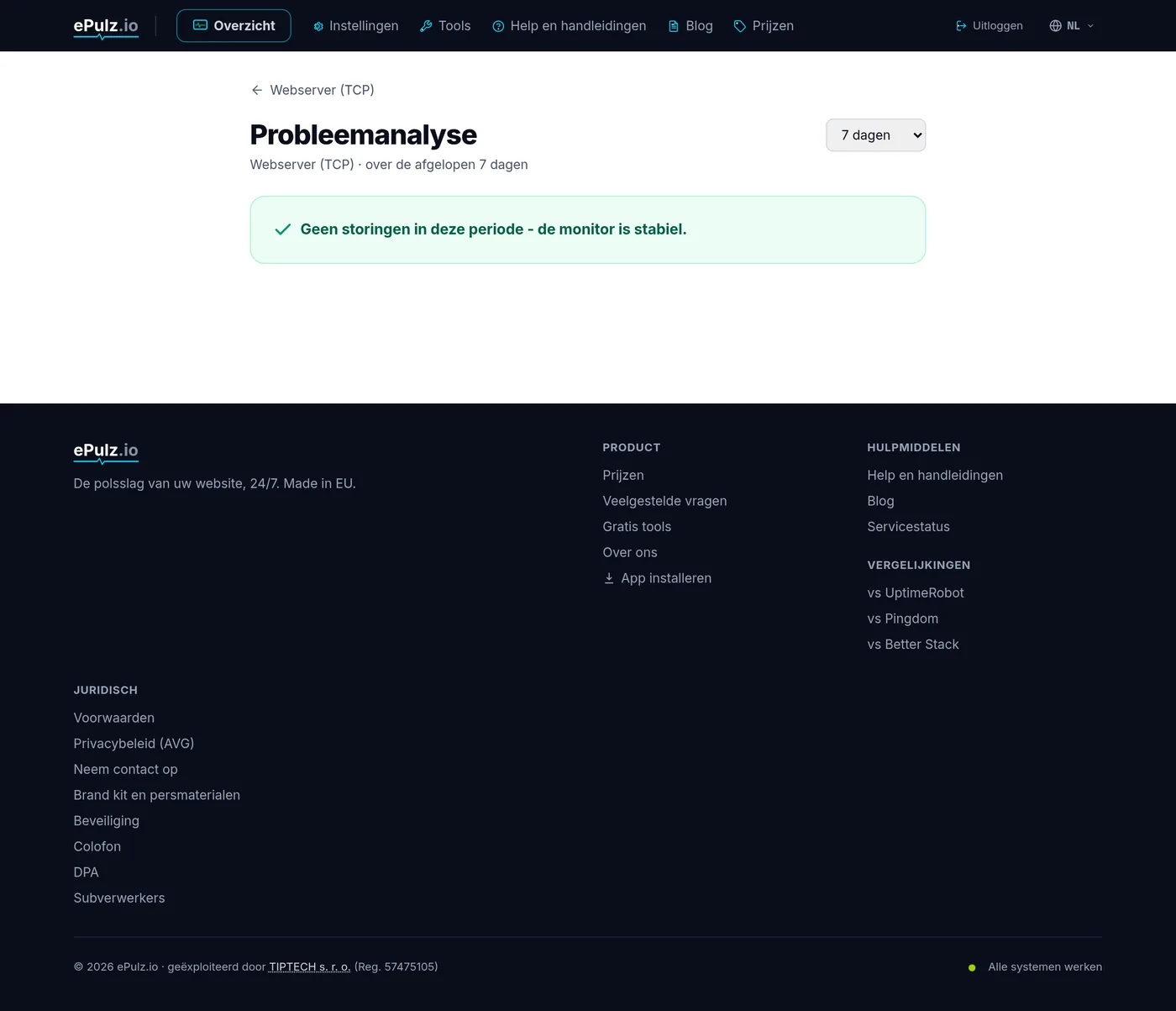Open Alle systemen werken status link
1176x1011 pixels.
pyautogui.click(x=1045, y=966)
